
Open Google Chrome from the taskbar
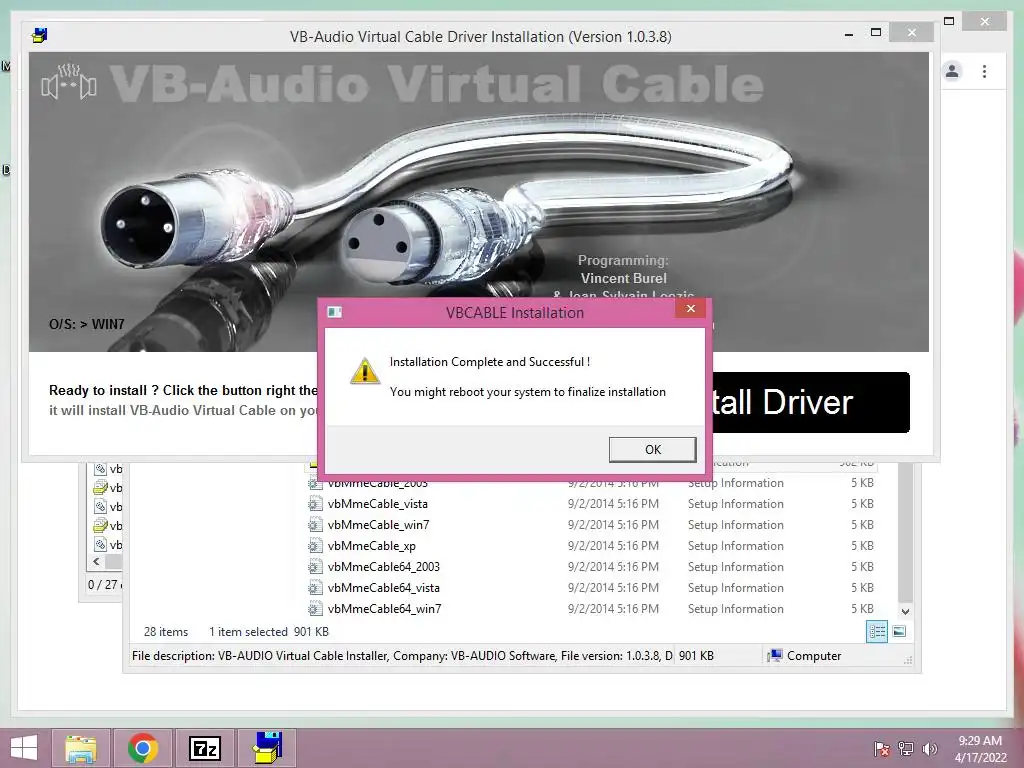pos(143,748)
